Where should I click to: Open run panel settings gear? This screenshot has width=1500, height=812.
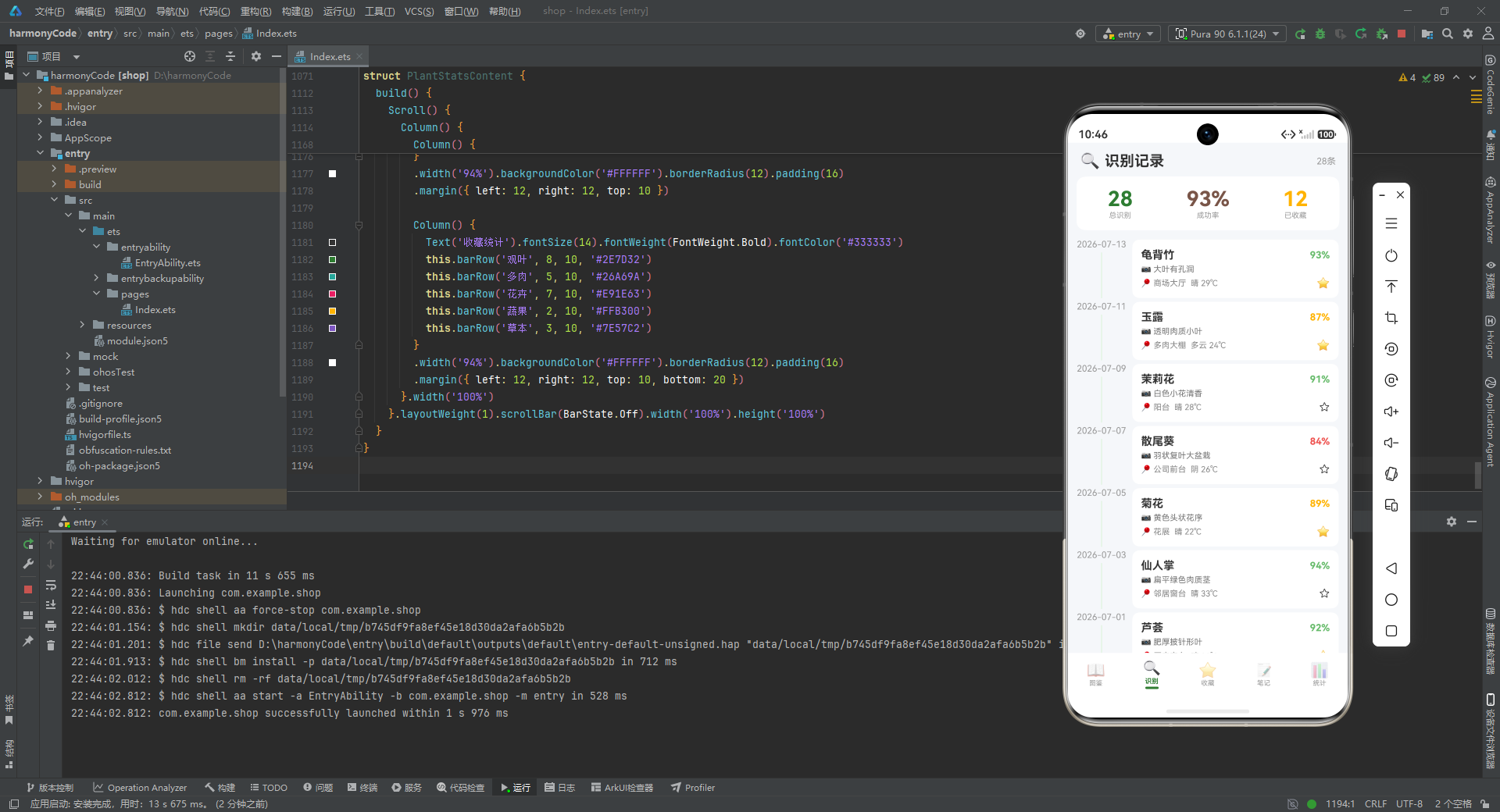point(1452,522)
